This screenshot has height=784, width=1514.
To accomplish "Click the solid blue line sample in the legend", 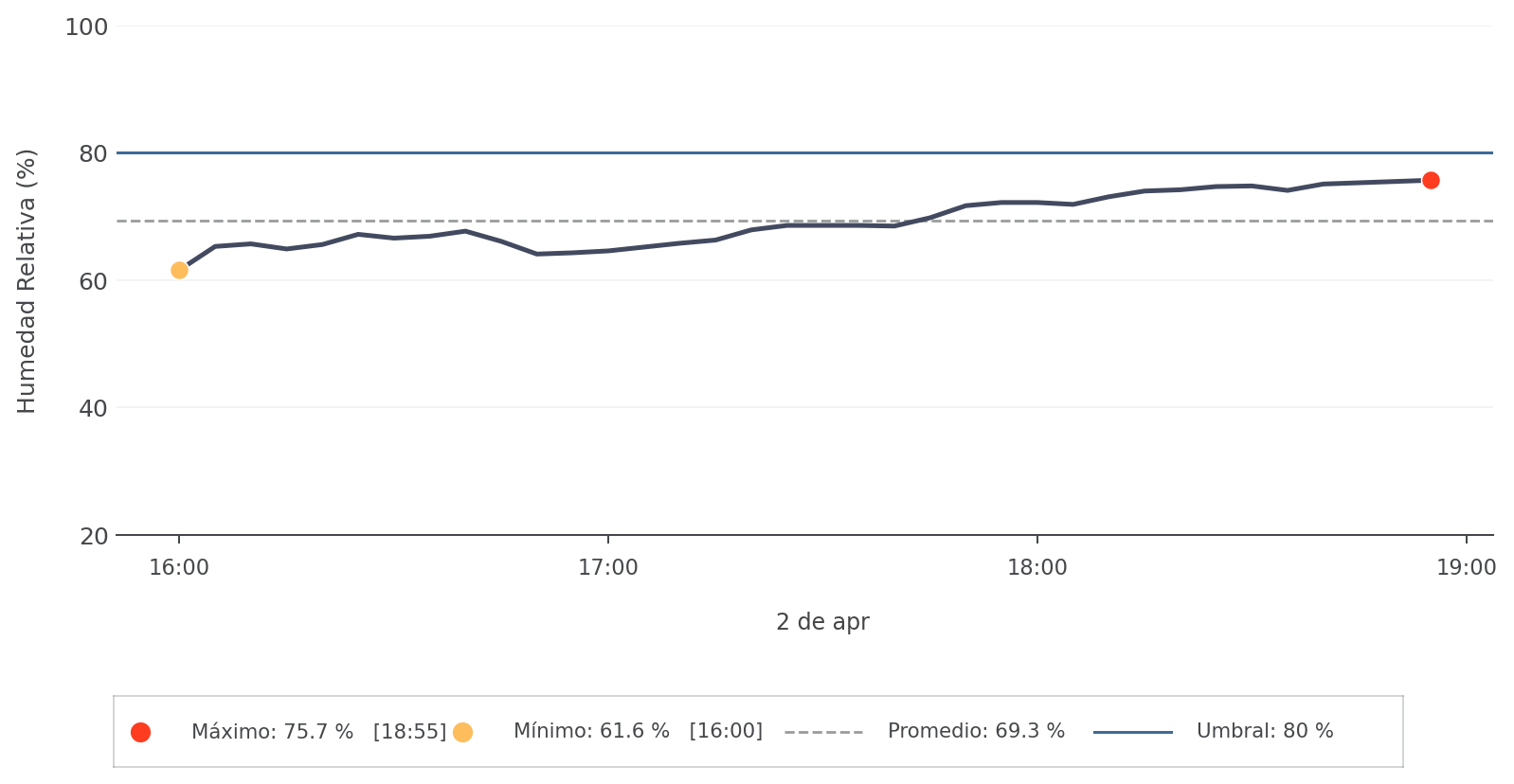I will [x=1132, y=732].
